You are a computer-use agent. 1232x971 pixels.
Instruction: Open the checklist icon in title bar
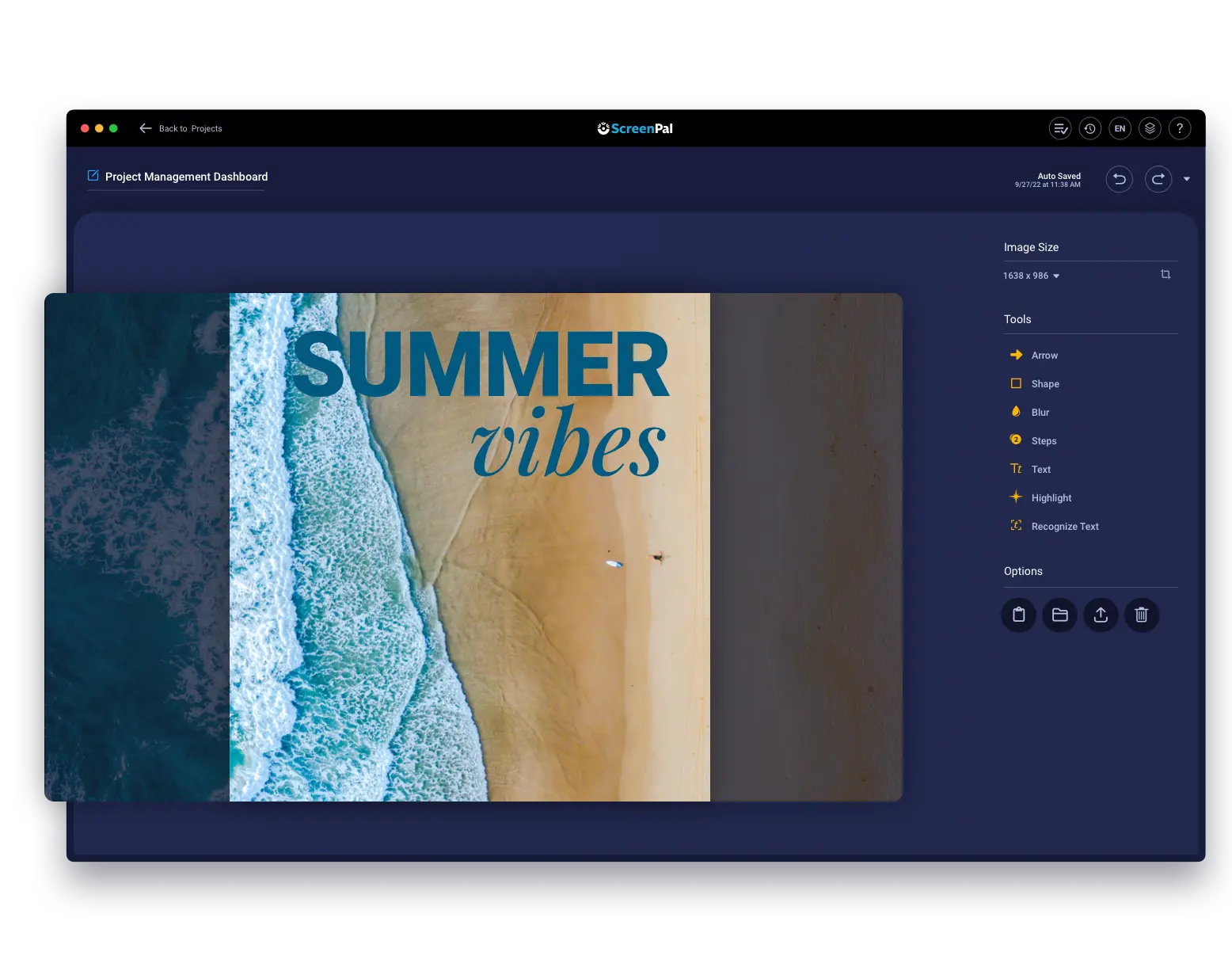tap(1060, 128)
